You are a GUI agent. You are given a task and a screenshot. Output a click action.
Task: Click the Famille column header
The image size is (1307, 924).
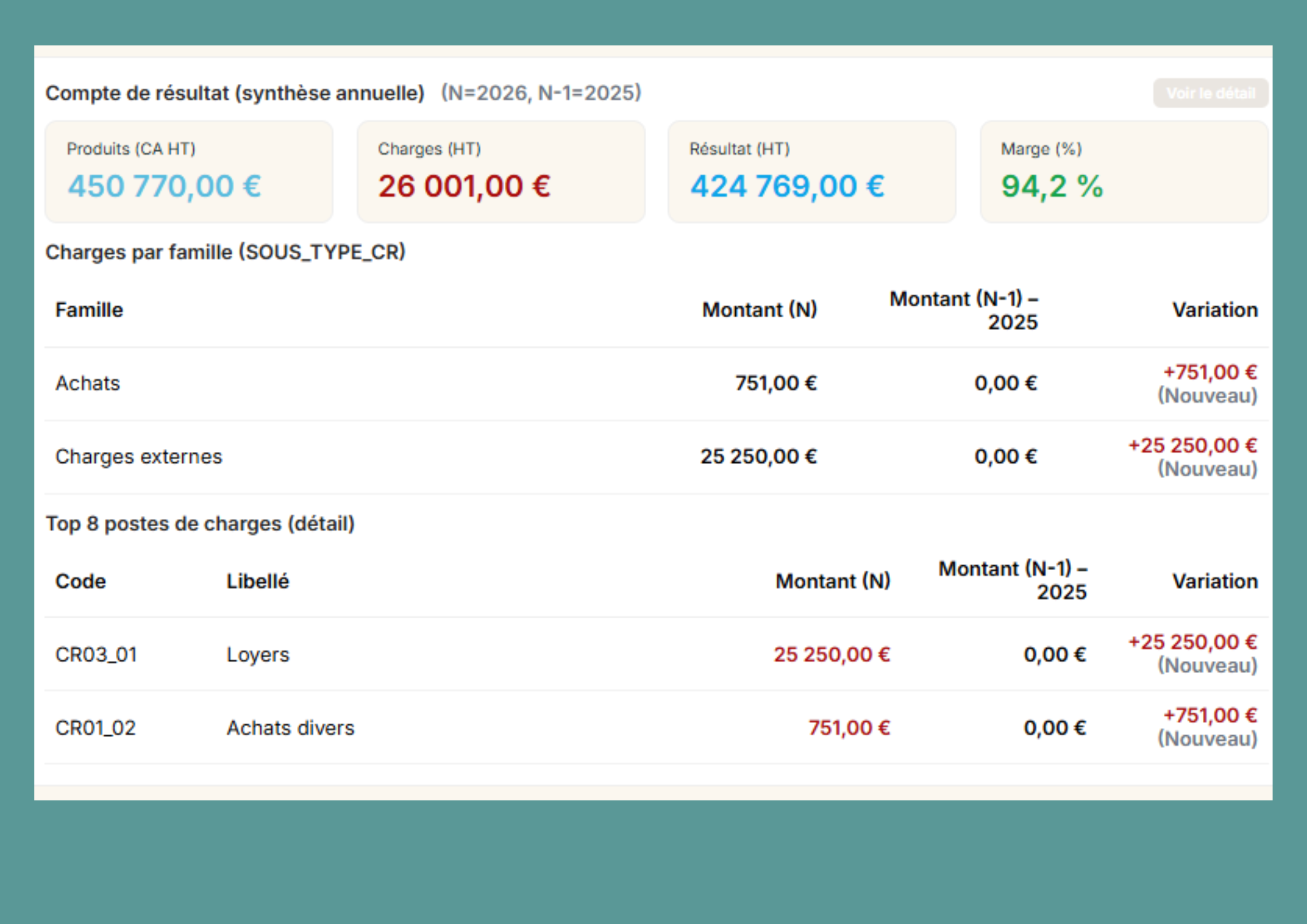click(x=89, y=310)
